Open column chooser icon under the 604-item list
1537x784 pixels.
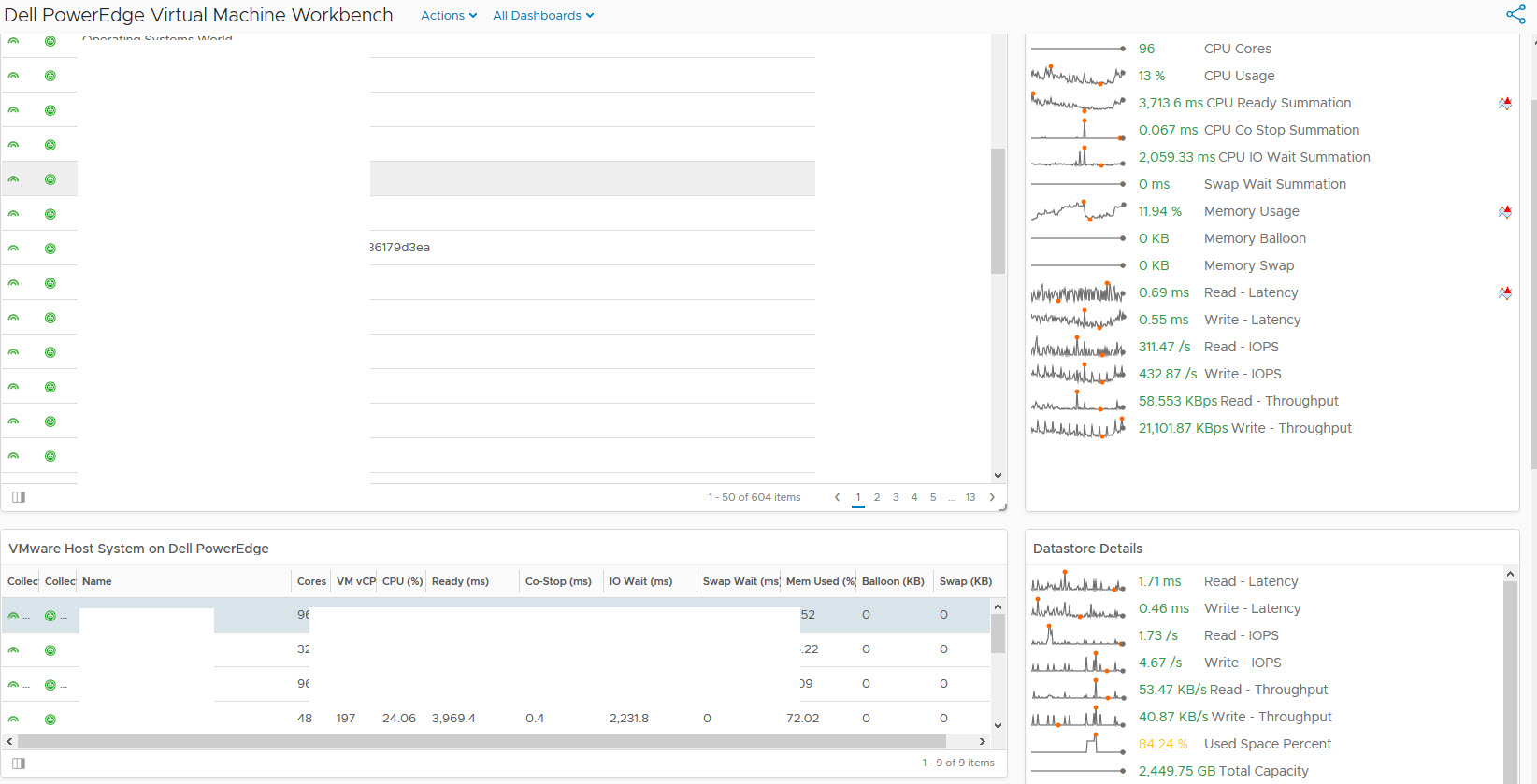[x=19, y=497]
